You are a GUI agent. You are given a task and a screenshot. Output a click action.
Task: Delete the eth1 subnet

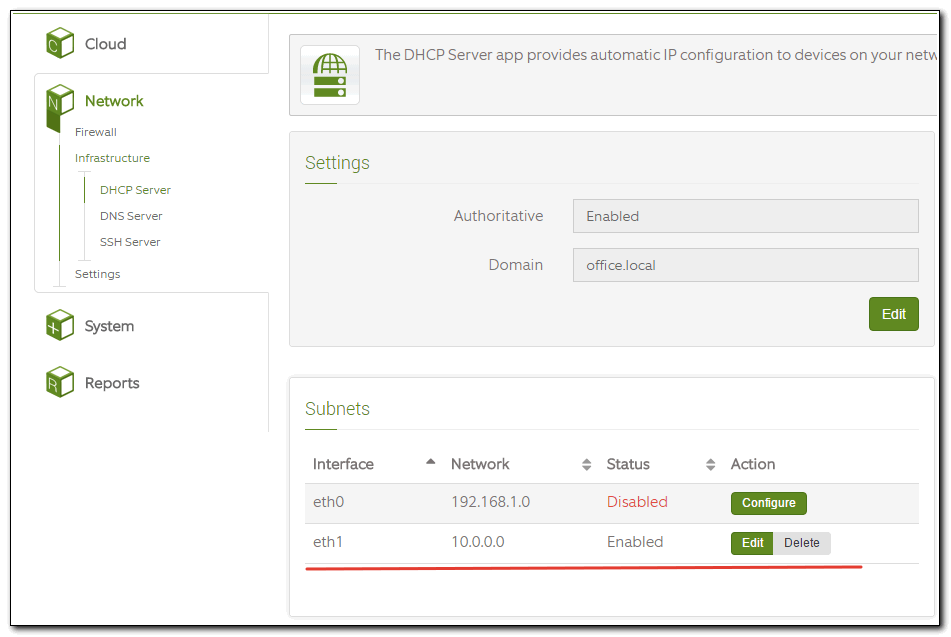pos(801,543)
